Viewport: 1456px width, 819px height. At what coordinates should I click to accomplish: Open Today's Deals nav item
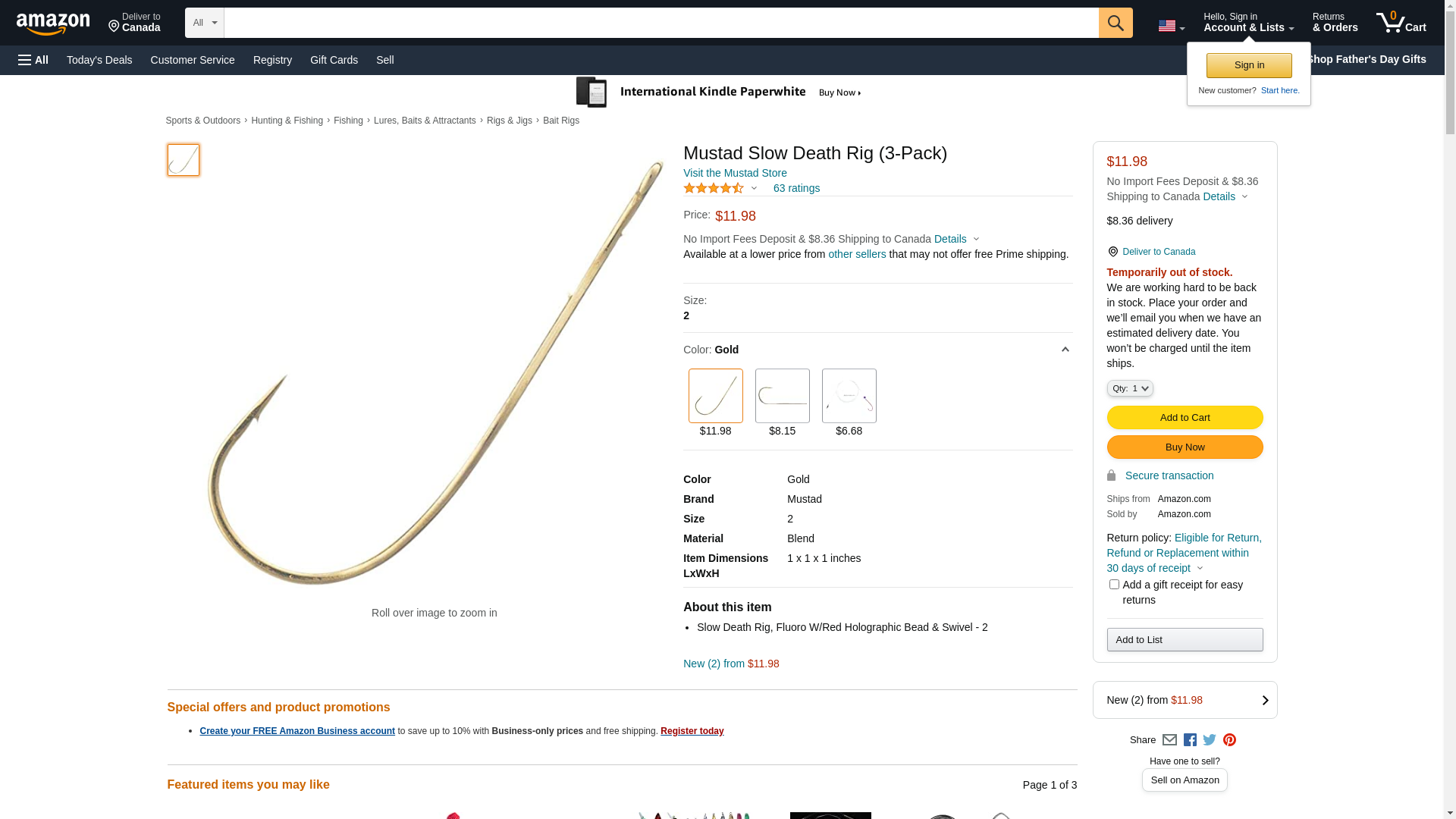(99, 60)
